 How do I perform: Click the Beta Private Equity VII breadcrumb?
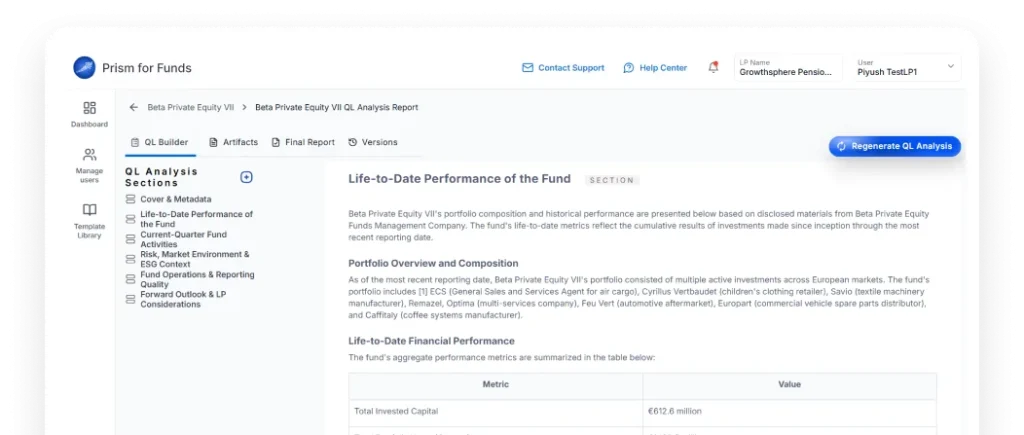(x=190, y=107)
